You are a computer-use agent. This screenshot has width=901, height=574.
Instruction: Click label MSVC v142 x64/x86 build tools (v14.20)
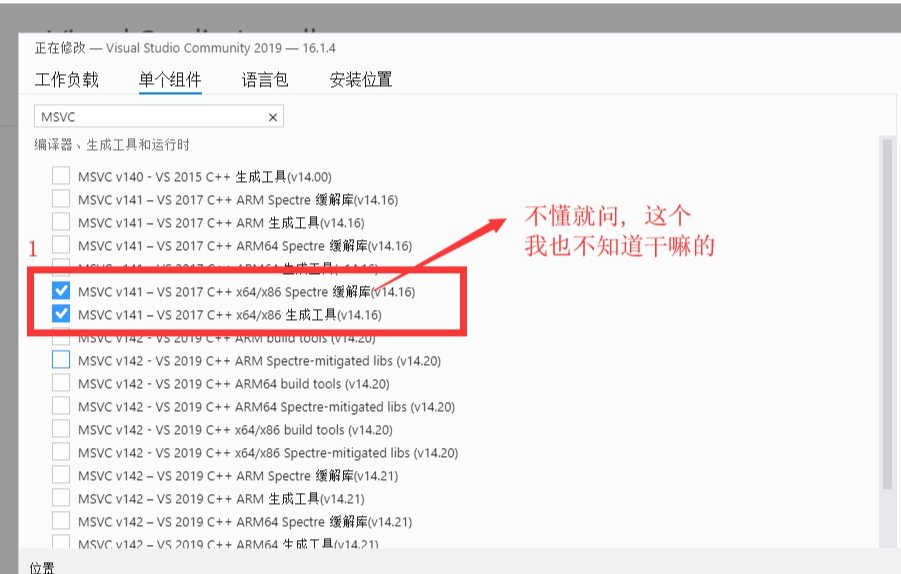pos(235,430)
